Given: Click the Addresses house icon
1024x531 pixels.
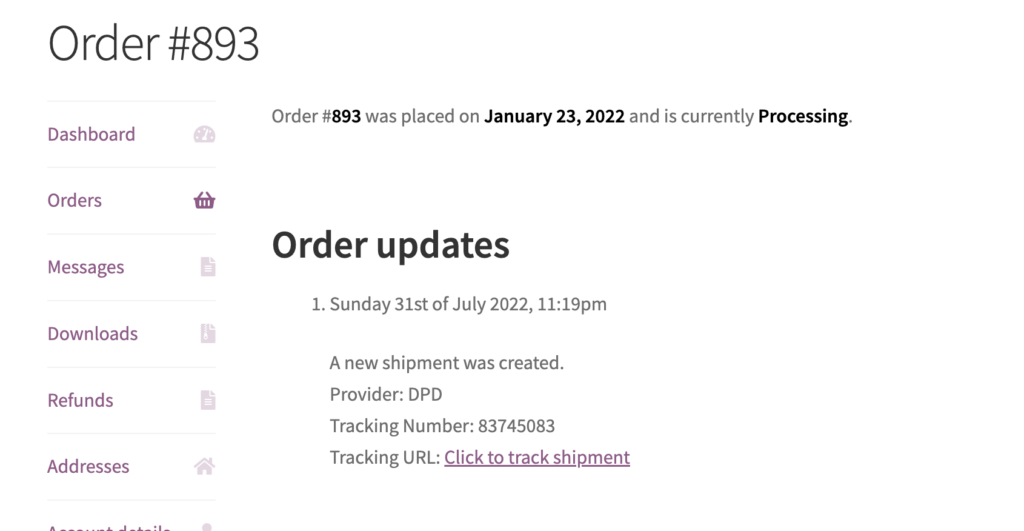Looking at the screenshot, I should coord(204,466).
